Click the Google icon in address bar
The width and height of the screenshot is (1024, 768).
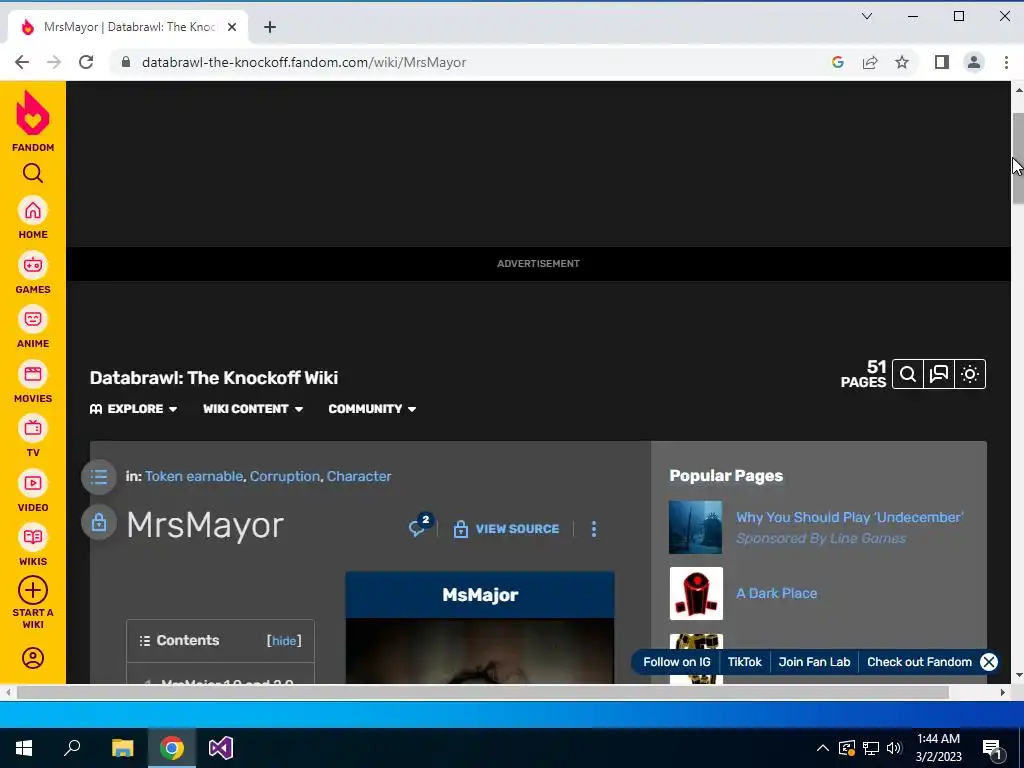coord(838,62)
